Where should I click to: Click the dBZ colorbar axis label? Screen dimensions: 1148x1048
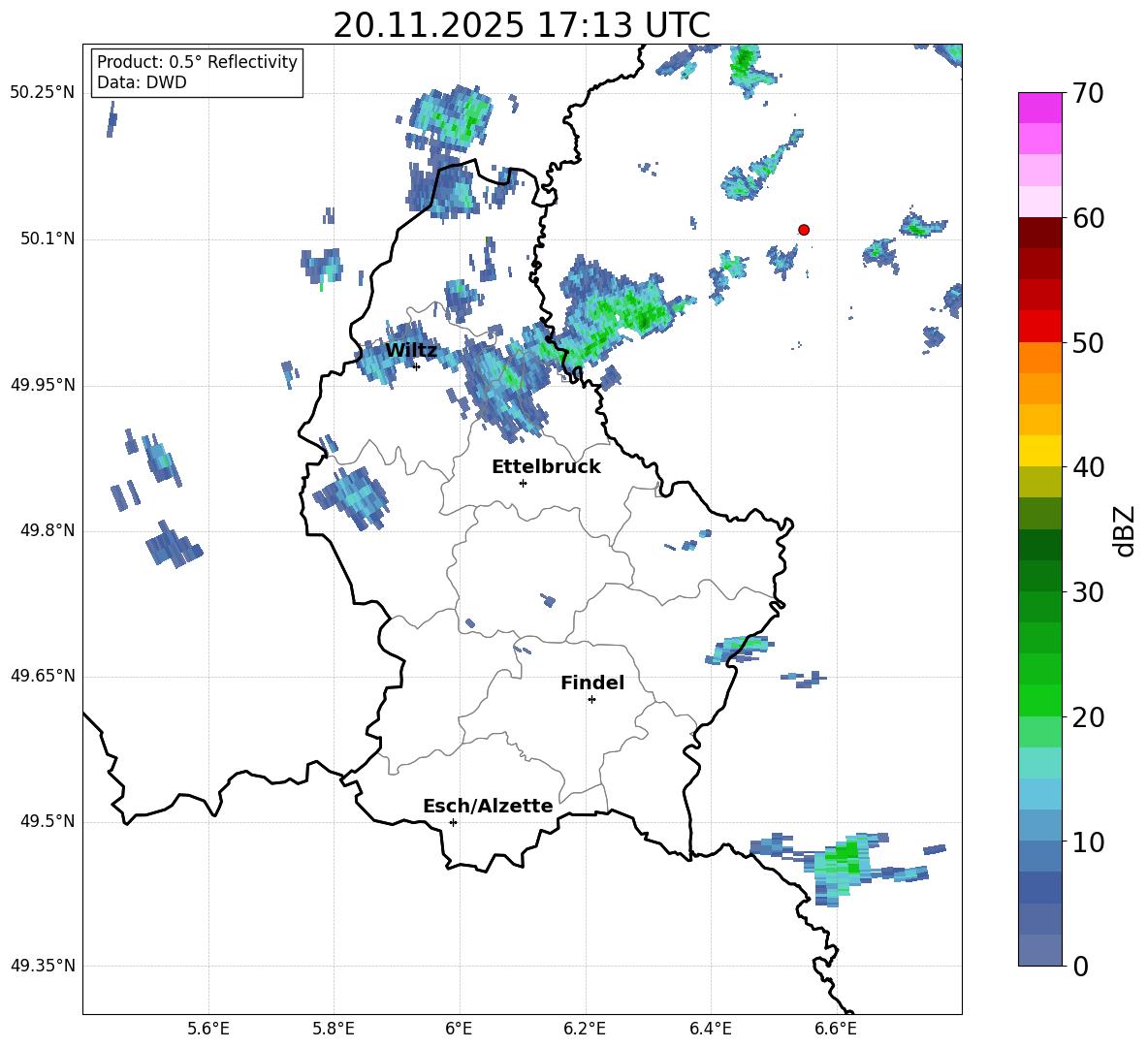coord(1124,530)
